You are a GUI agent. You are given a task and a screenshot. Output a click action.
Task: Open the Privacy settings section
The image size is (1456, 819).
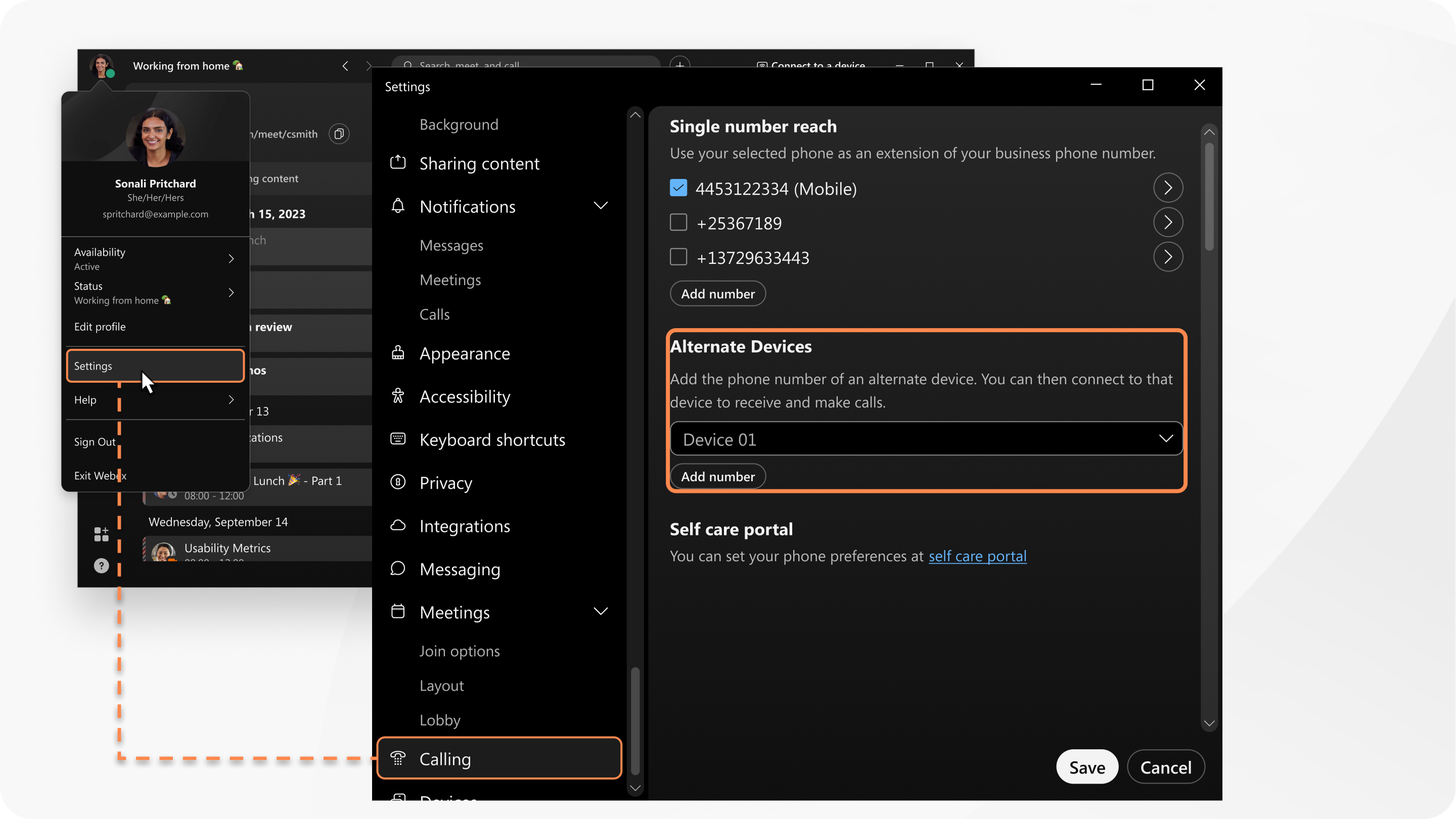(x=445, y=482)
